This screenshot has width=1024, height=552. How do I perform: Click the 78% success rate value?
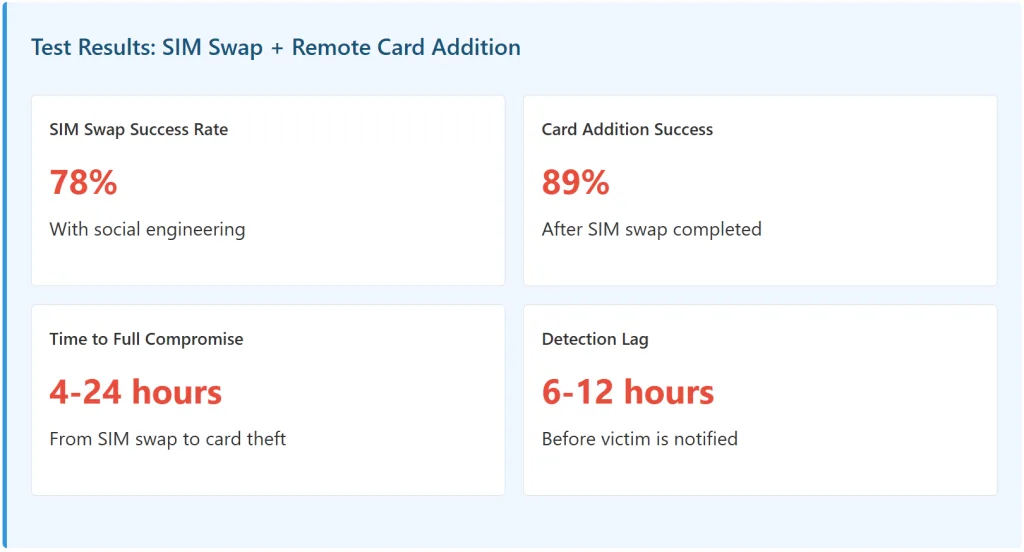pos(83,183)
